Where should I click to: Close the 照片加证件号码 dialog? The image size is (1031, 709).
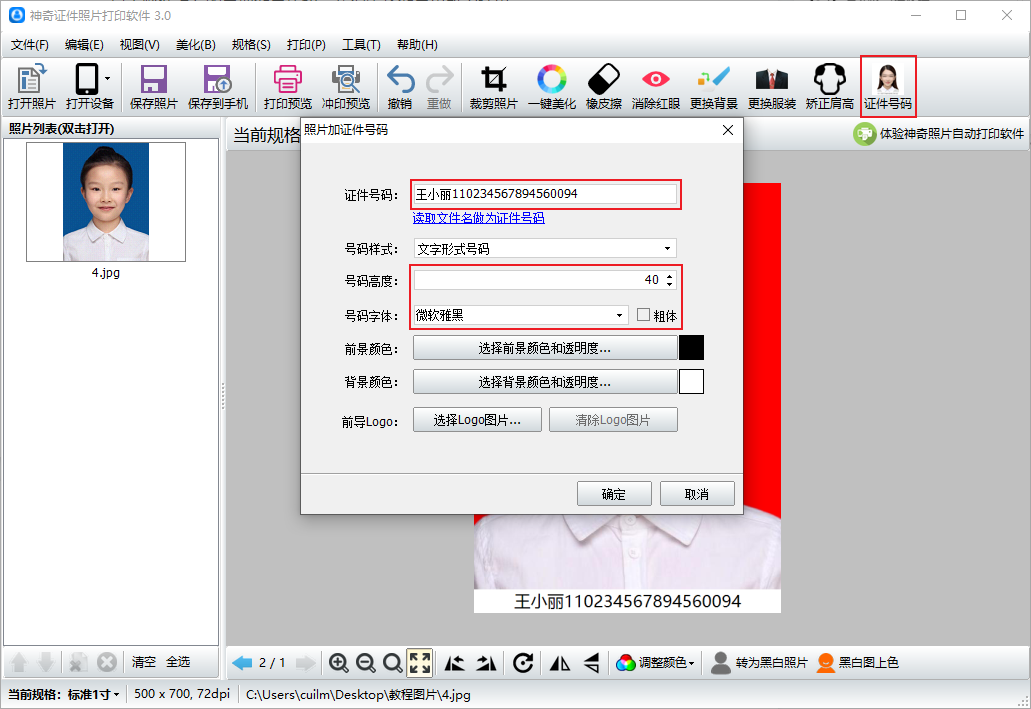[x=727, y=130]
